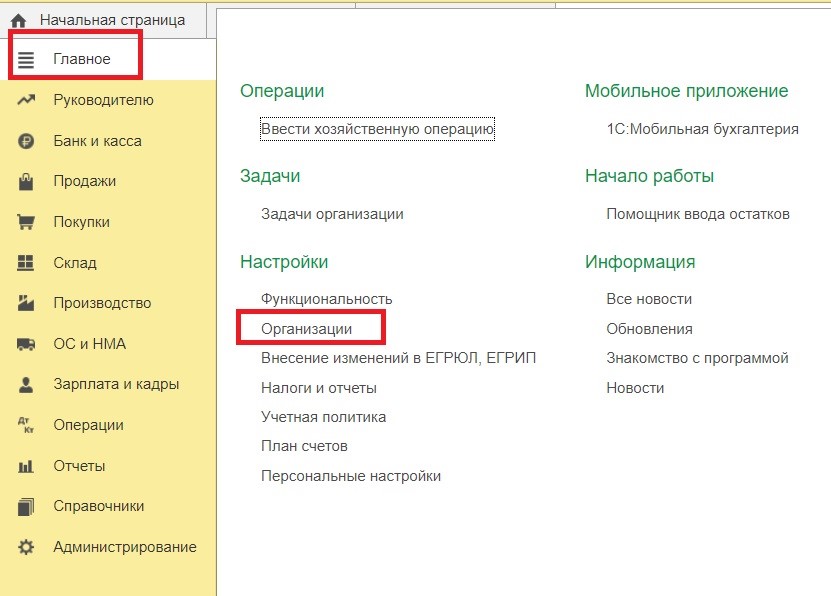This screenshot has width=831, height=596.
Task: Click the shopping cart icon for Покупки
Action: [26, 222]
